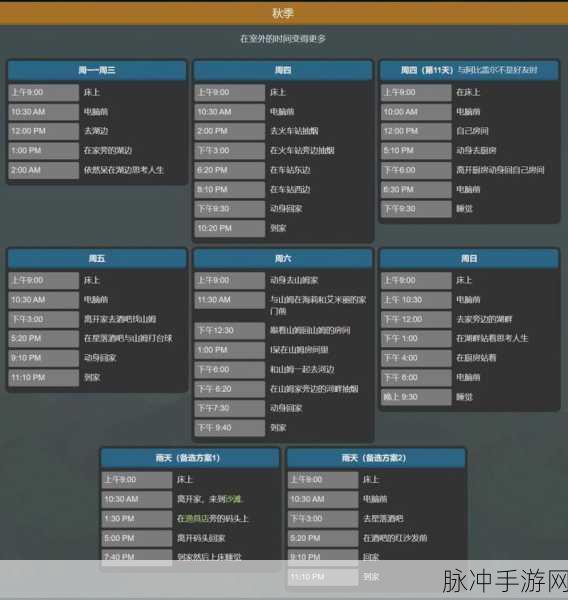Screen dimensions: 568x600
Task: Click the 周五 card header
Action: click(97, 259)
